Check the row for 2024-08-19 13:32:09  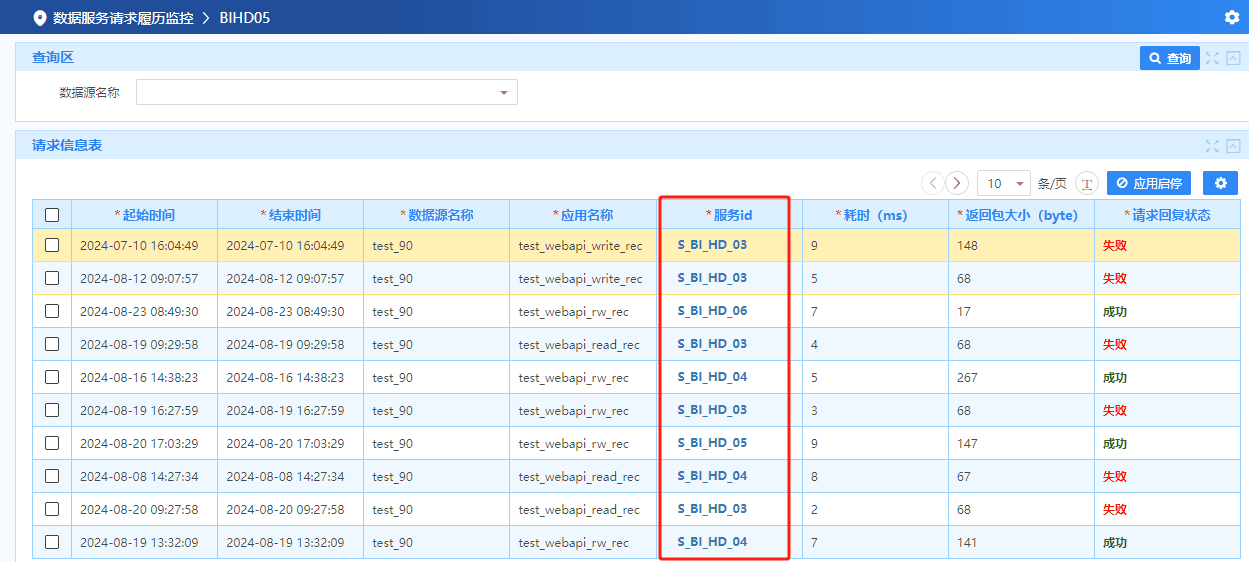[52, 542]
